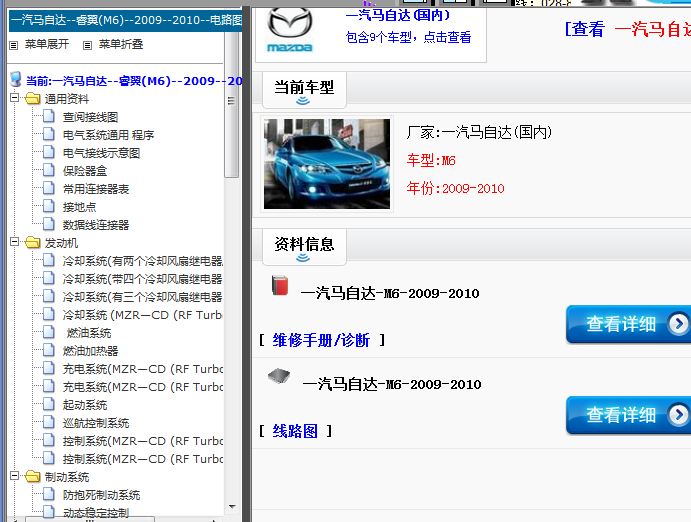The width and height of the screenshot is (691, 522).
Task: Click document icon next to 防抱死制动系统
Action: (49, 494)
